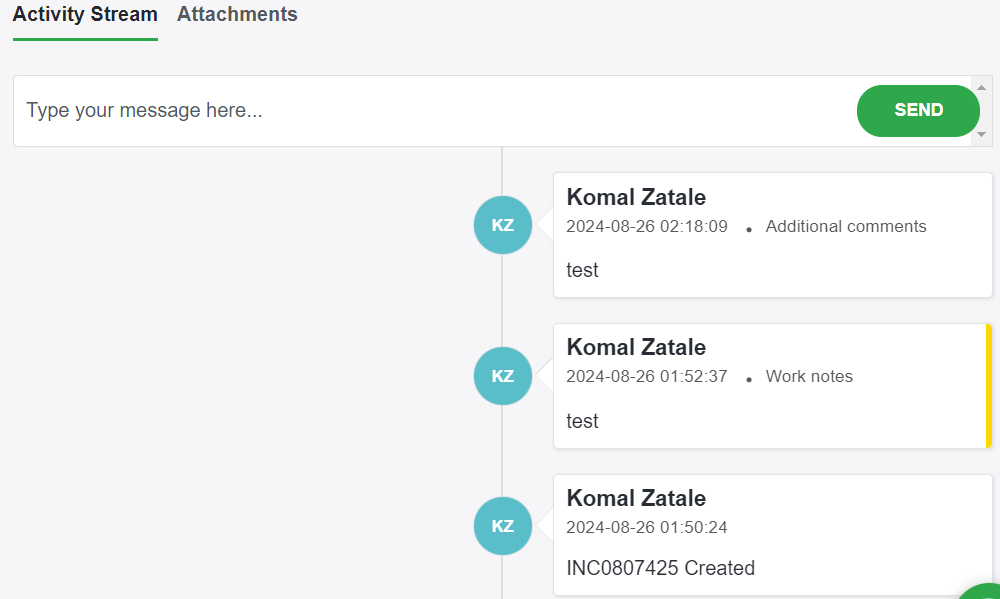Viewport: 1000px width, 599px height.
Task: Click Komal Zatale's name on the latest comment
Action: pos(636,197)
